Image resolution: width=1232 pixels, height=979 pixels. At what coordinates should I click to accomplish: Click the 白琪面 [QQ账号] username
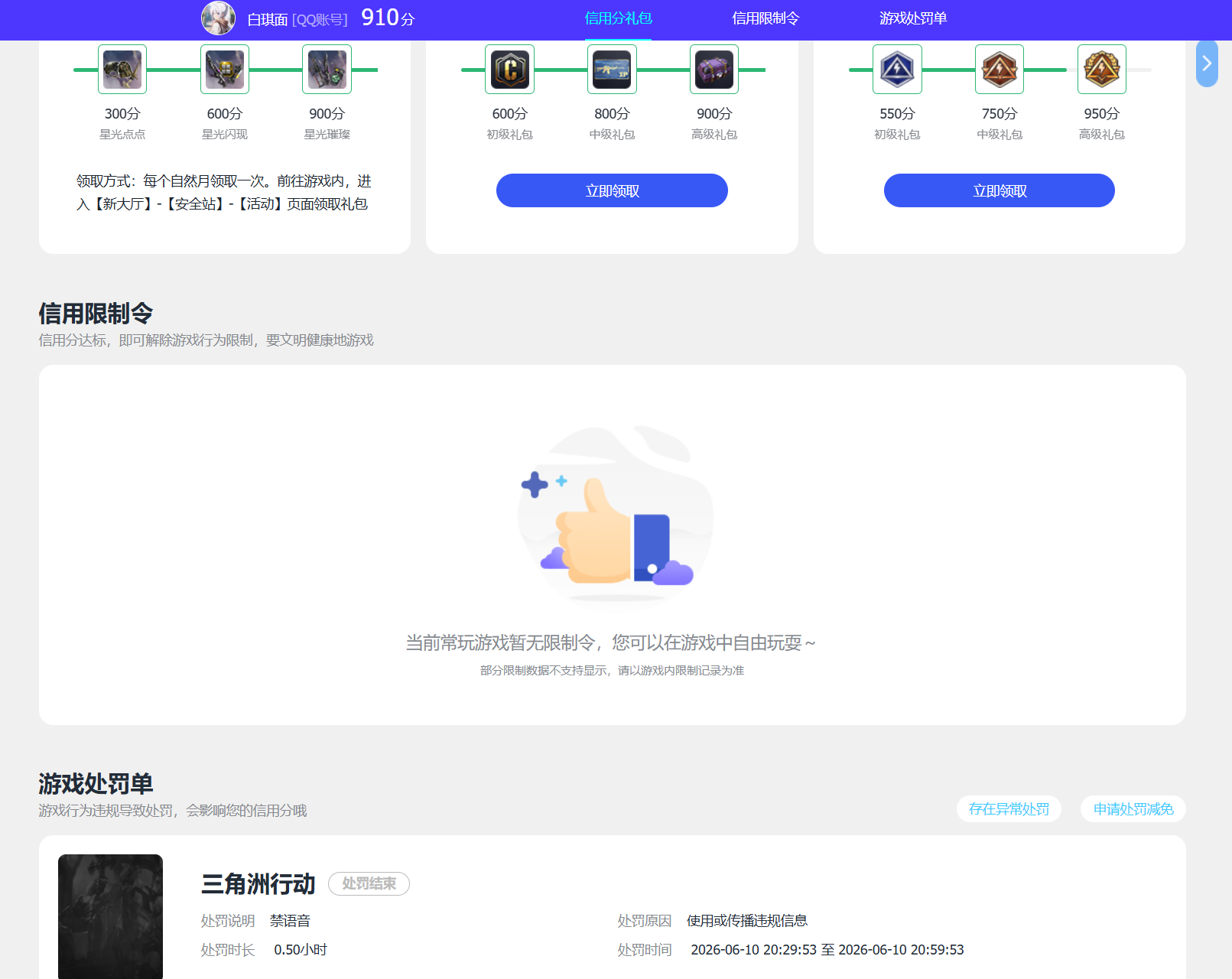[x=297, y=19]
